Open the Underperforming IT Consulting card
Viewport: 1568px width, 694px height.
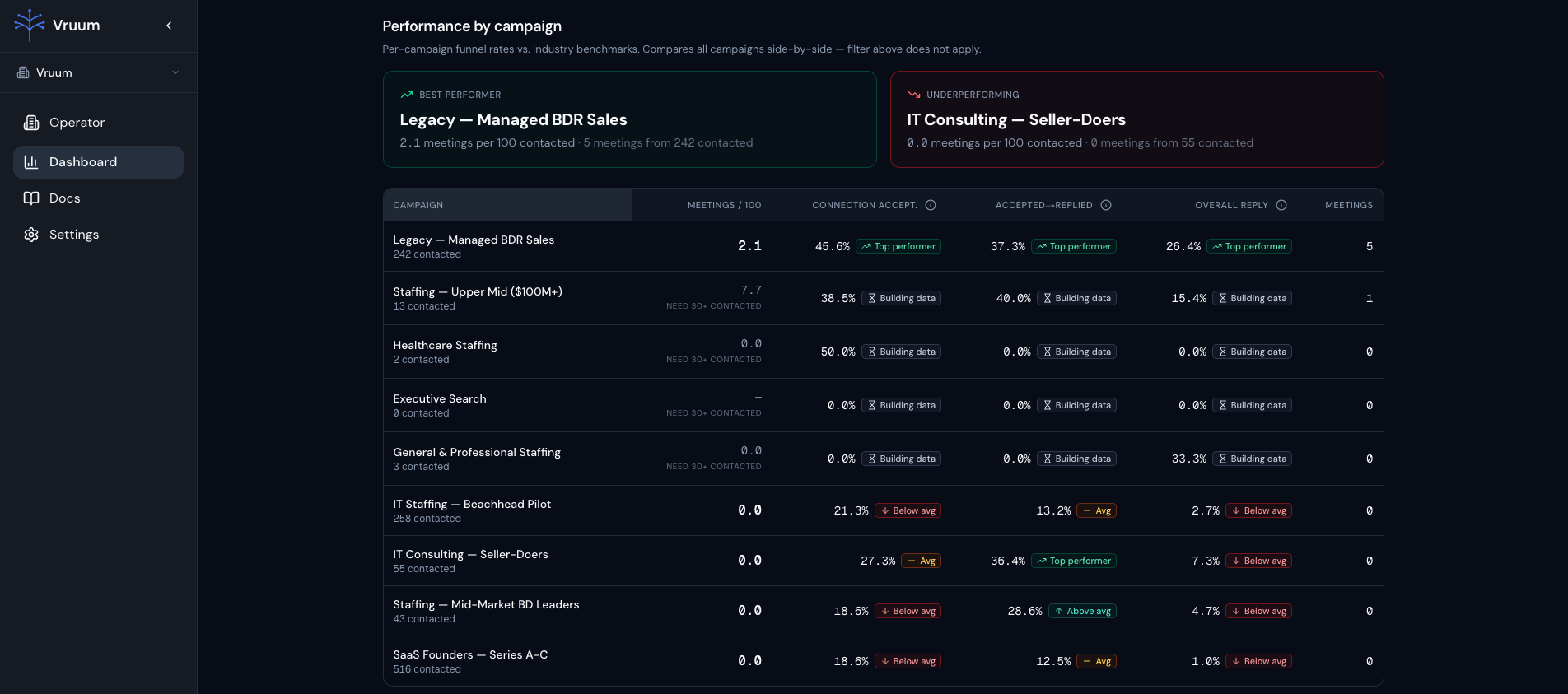(1137, 119)
